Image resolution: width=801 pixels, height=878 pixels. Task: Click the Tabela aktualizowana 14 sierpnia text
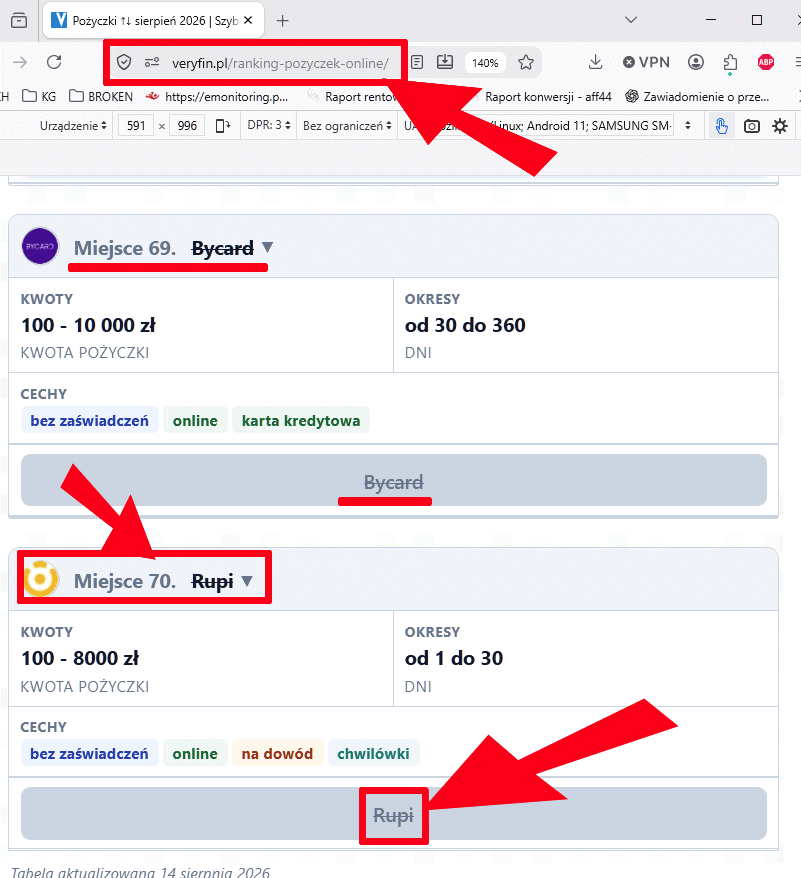pyautogui.click(x=141, y=871)
